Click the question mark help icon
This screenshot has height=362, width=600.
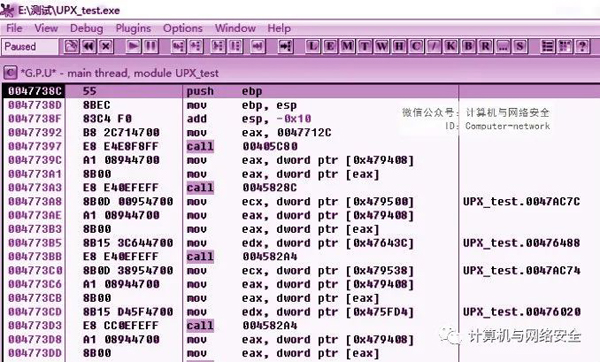pos(582,47)
